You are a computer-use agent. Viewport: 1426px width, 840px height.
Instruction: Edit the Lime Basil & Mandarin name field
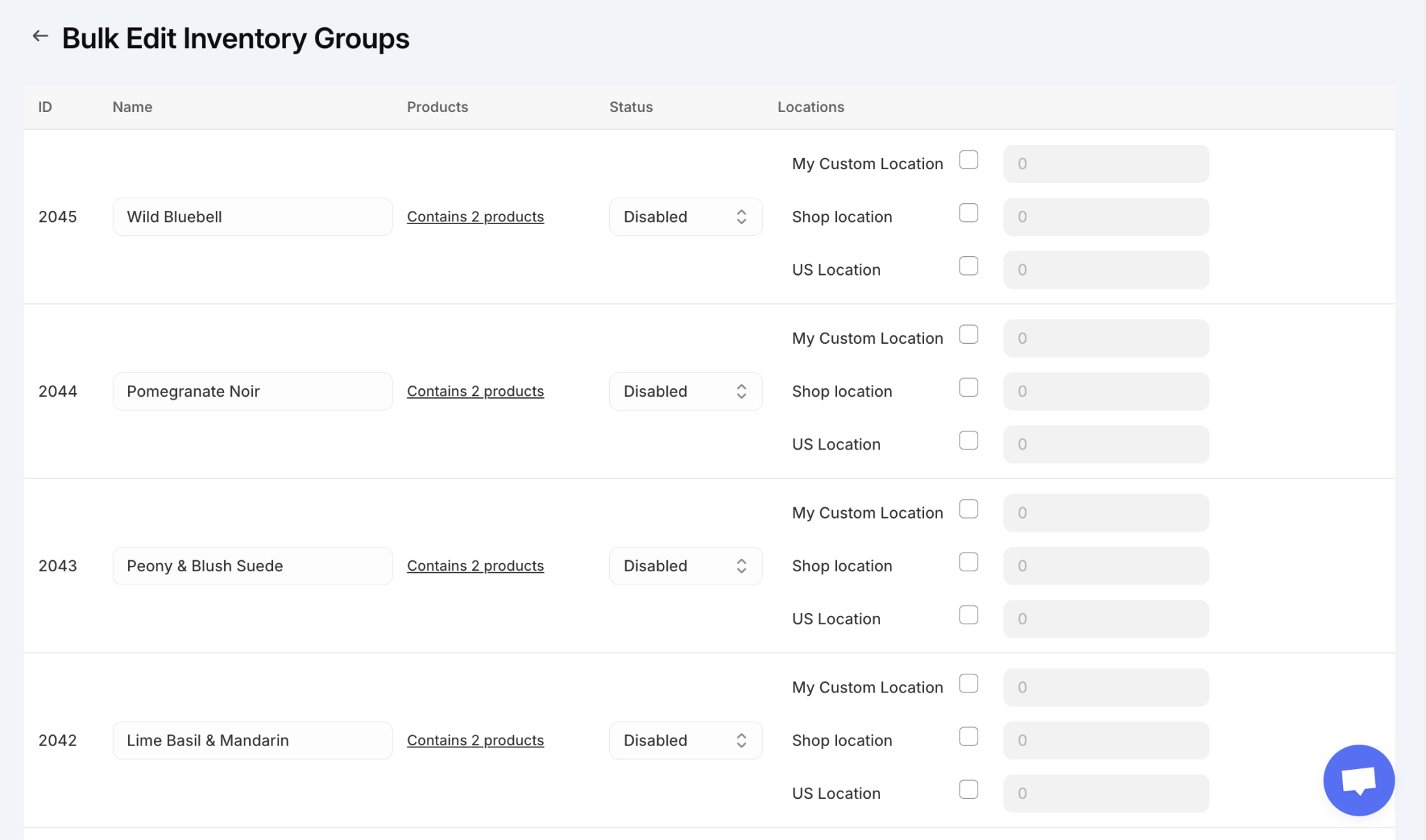click(x=253, y=741)
